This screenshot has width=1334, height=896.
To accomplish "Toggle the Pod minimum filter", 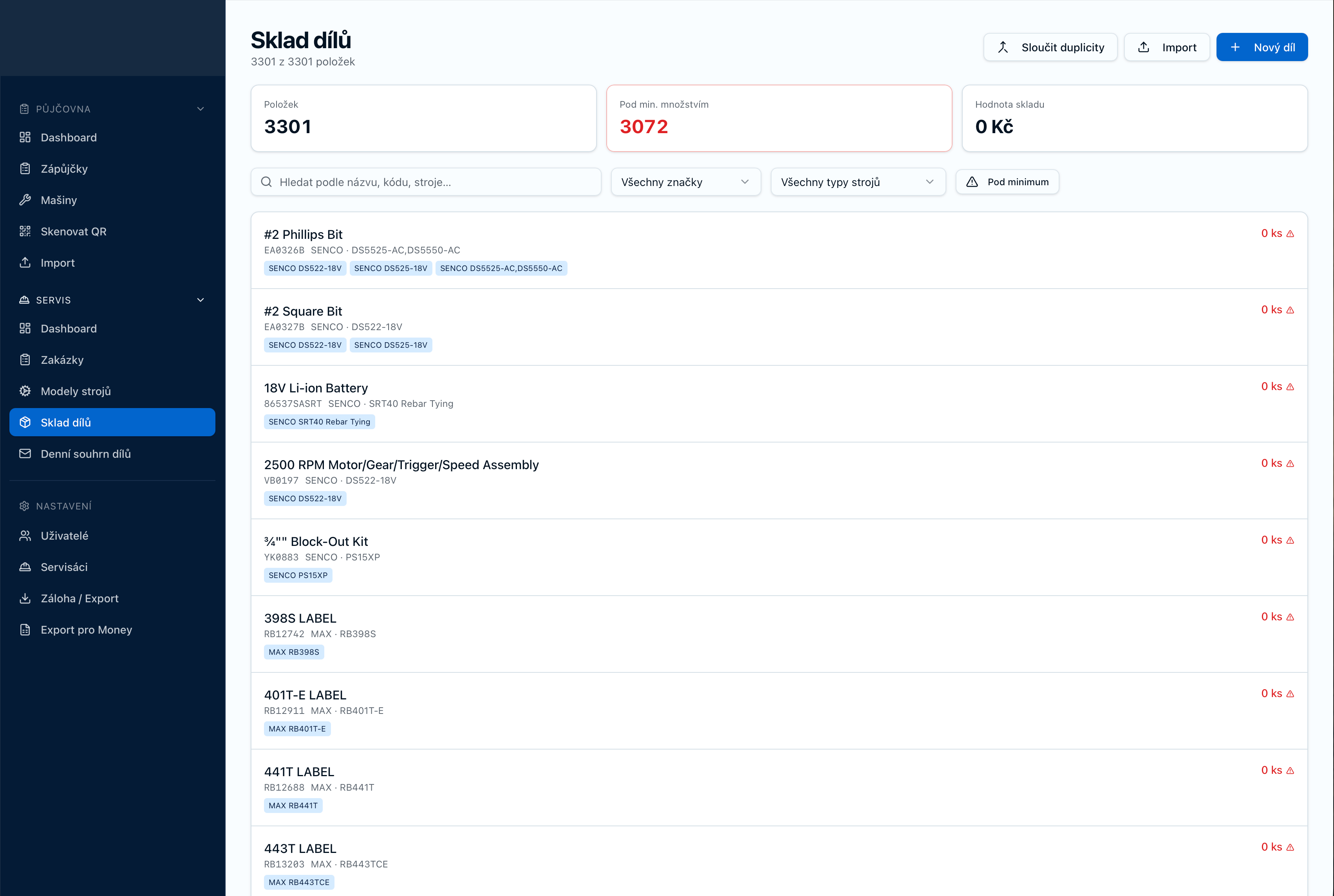I will coord(1007,182).
